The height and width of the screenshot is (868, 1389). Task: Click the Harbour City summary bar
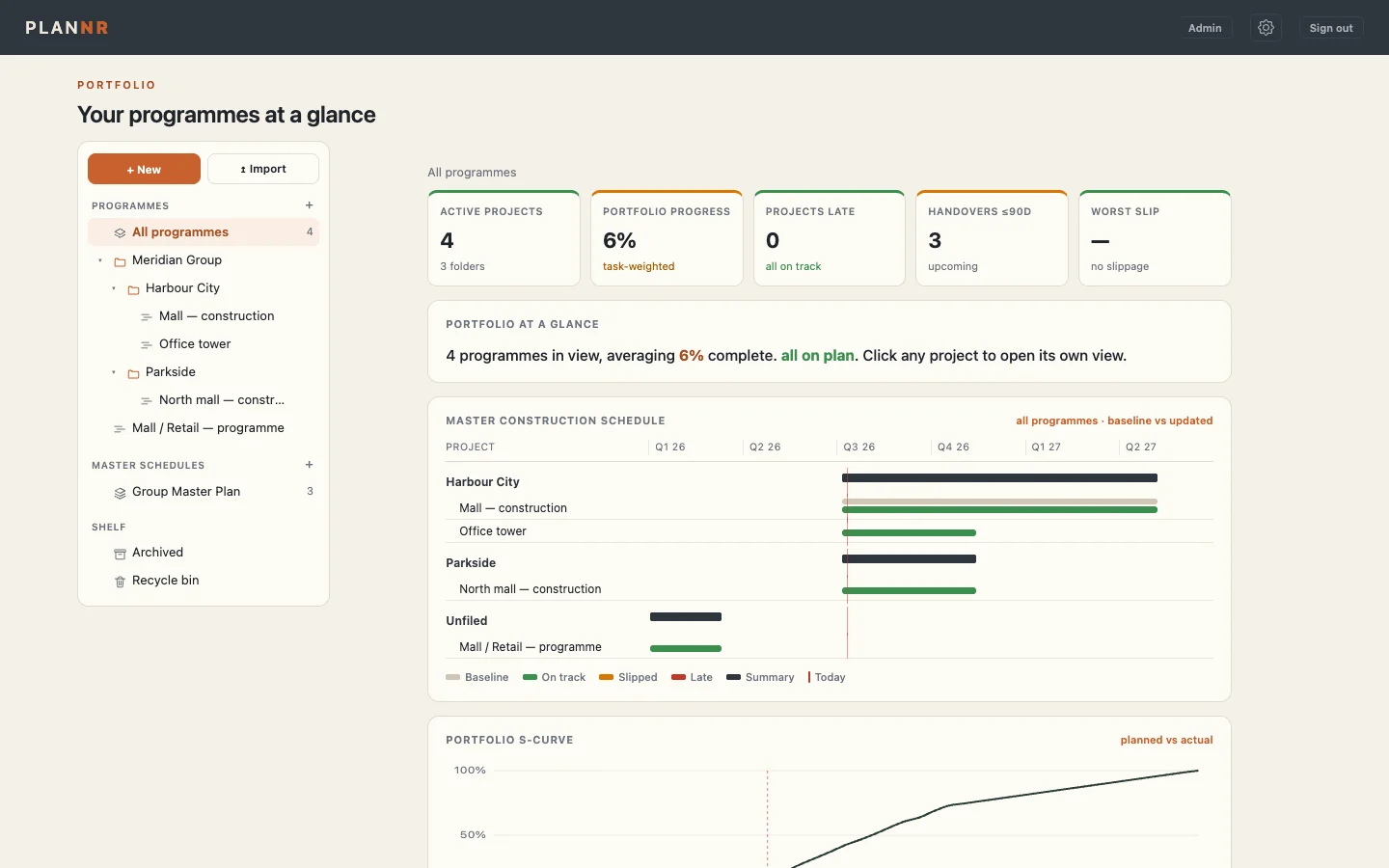[x=999, y=478]
